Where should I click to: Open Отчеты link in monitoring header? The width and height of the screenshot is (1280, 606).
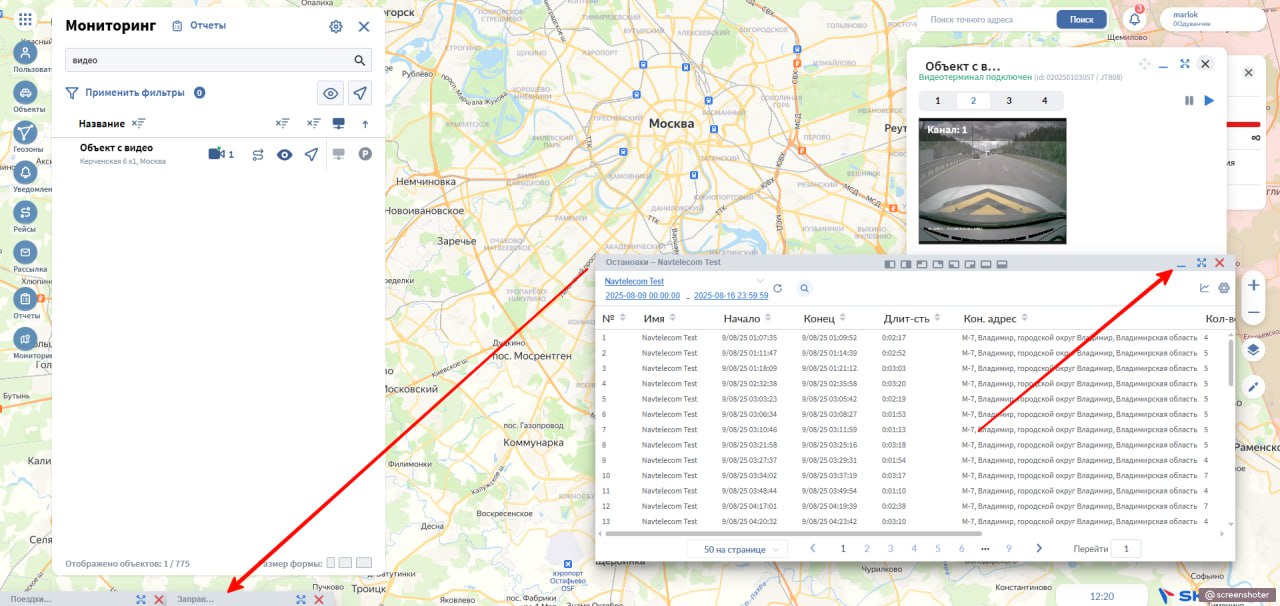coord(199,26)
